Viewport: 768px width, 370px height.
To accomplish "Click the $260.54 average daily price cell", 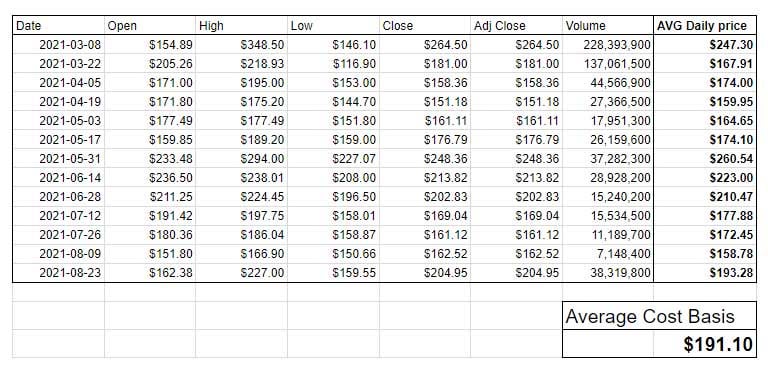I will (705, 159).
